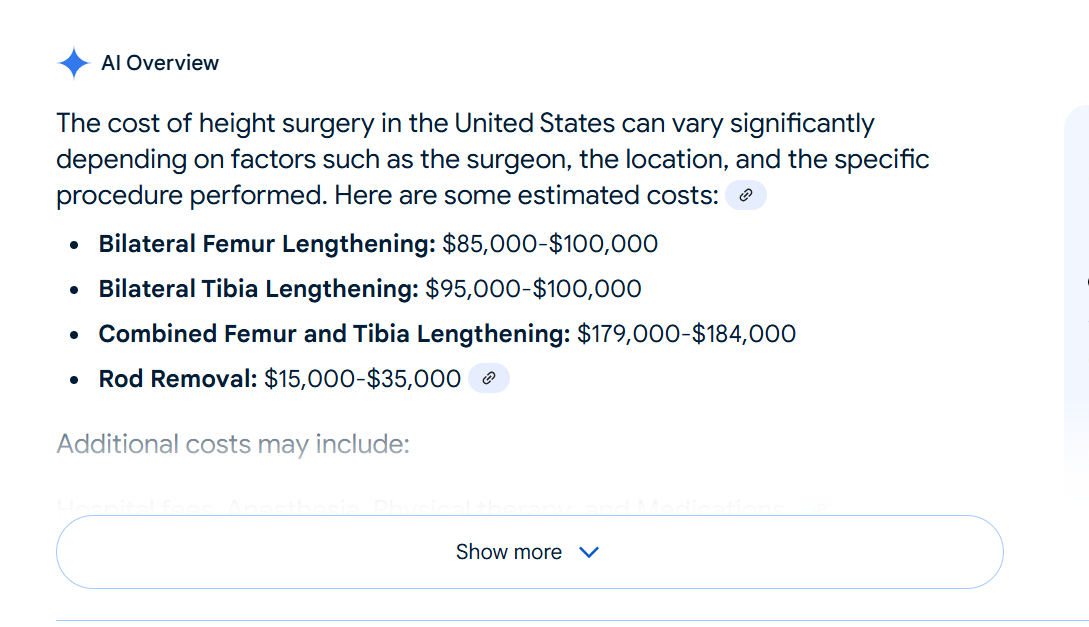Image resolution: width=1089 pixels, height=627 pixels.
Task: Select the 'AI Overview' heading label
Action: click(160, 63)
